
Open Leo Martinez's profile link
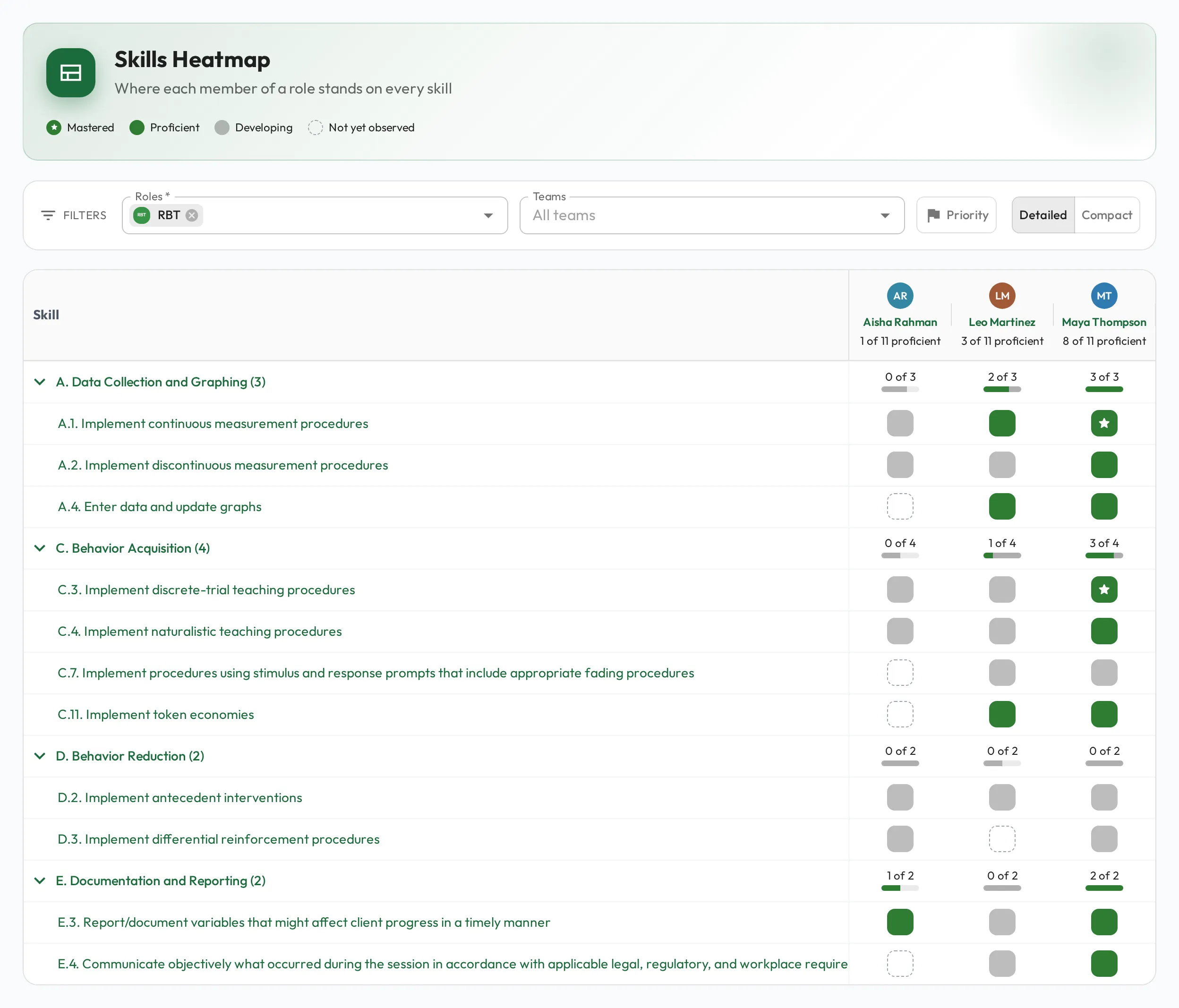(1002, 322)
